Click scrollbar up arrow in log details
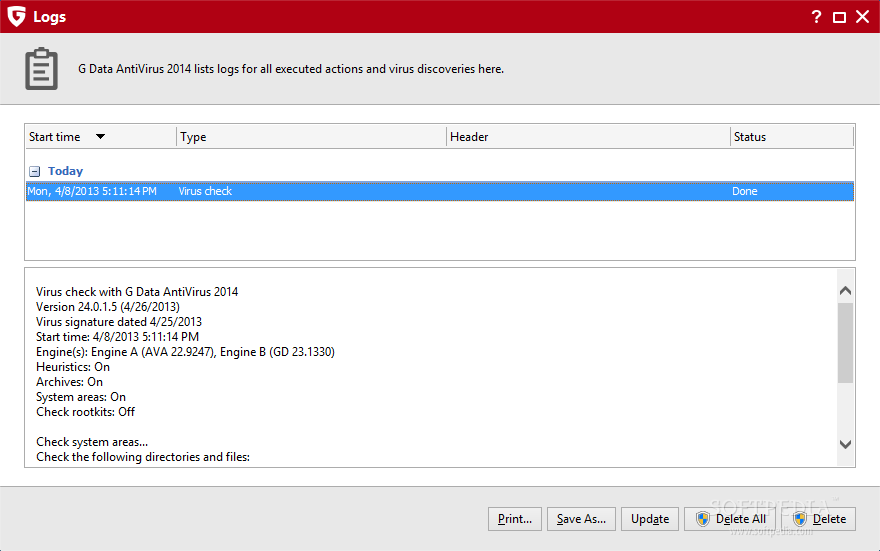The height and width of the screenshot is (551, 880). (845, 290)
